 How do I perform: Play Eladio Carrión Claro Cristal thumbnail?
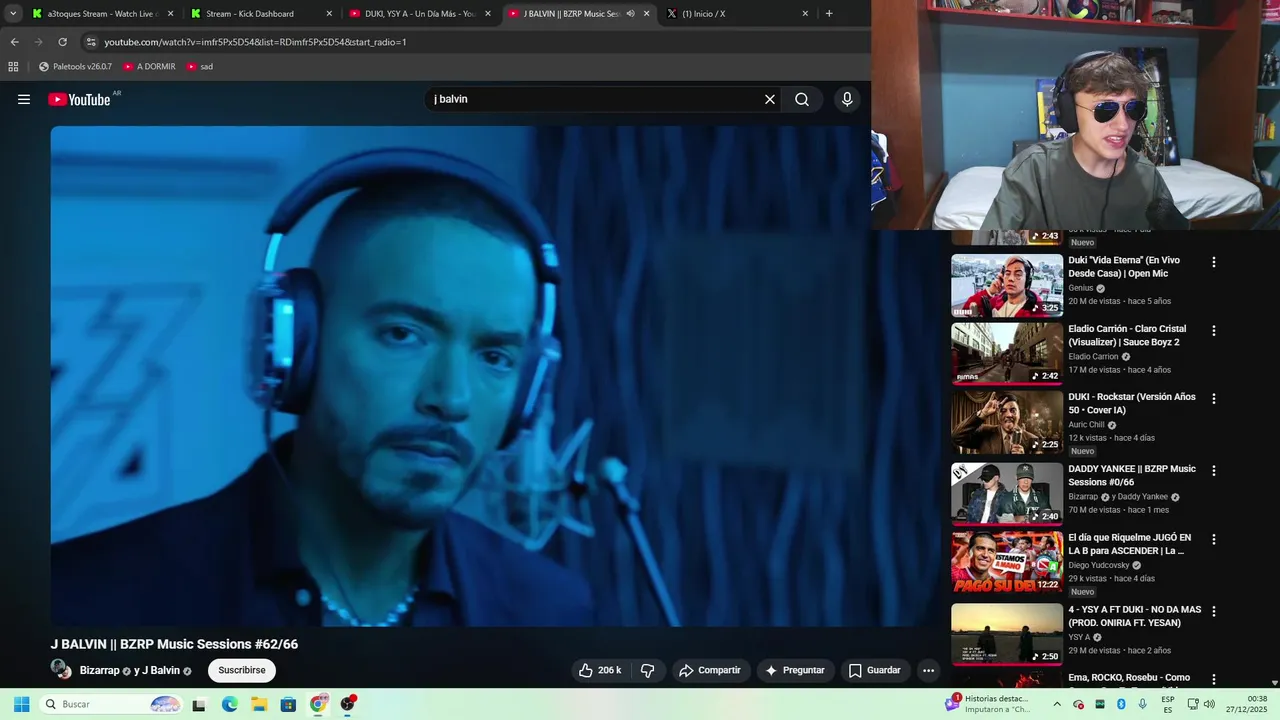pyautogui.click(x=1007, y=353)
